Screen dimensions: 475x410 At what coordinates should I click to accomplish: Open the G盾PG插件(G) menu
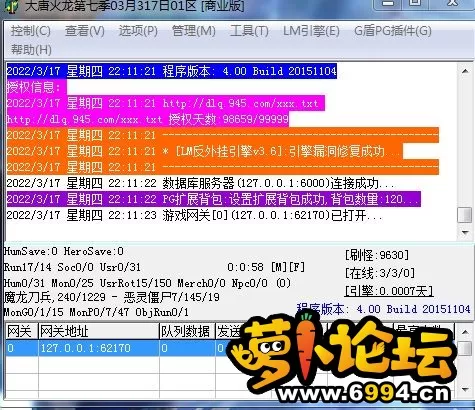coord(393,31)
